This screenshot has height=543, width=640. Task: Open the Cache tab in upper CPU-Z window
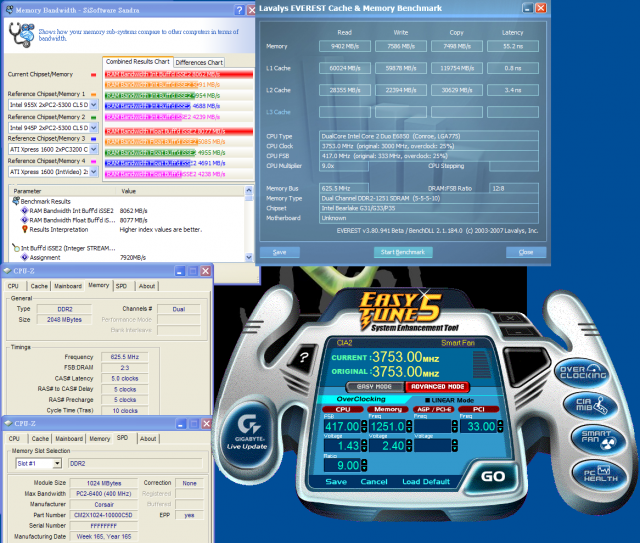[39, 286]
